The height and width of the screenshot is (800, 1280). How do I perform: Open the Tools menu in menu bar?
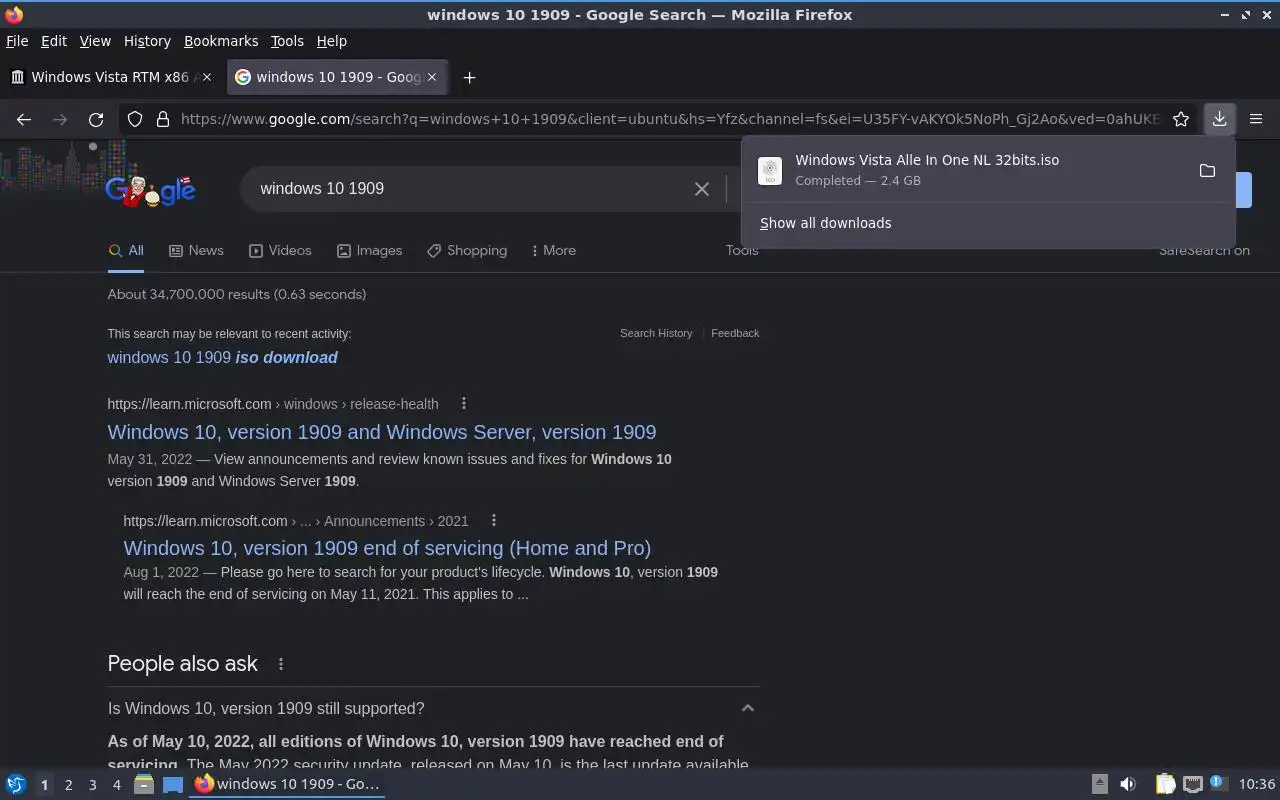pyautogui.click(x=287, y=41)
